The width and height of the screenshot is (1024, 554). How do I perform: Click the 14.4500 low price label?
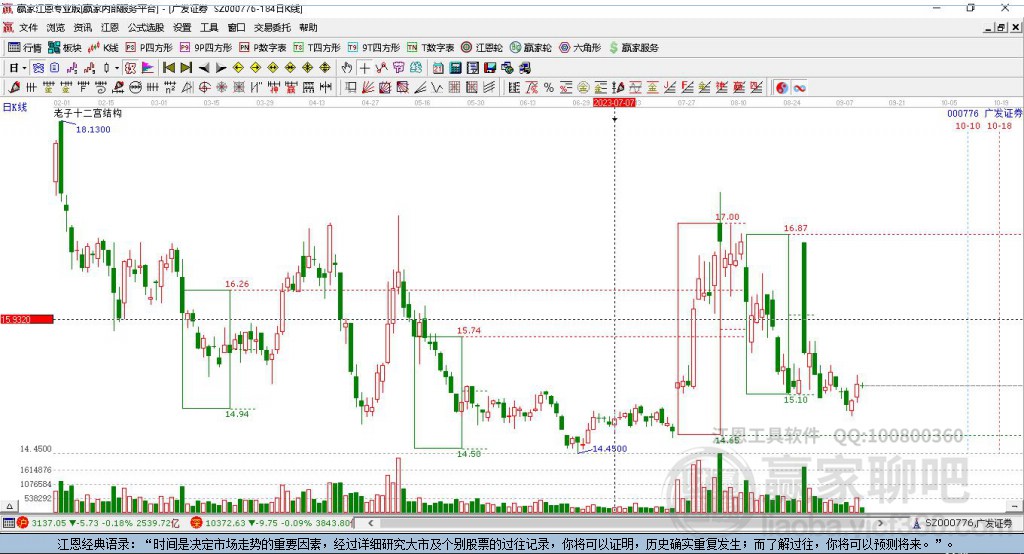(x=610, y=449)
